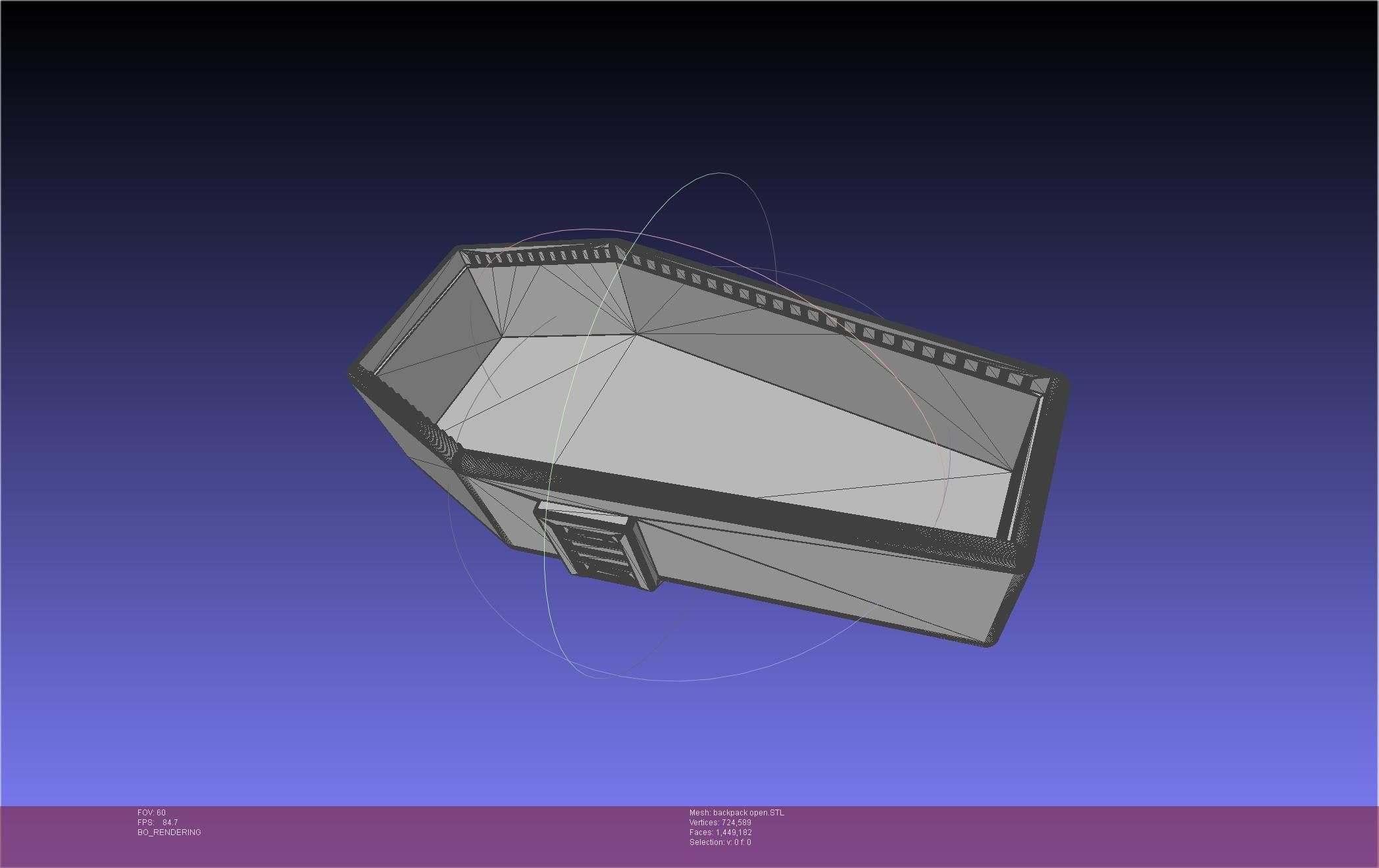Click the 'Vertices: 724,589' info line
1379x868 pixels.
(720, 823)
